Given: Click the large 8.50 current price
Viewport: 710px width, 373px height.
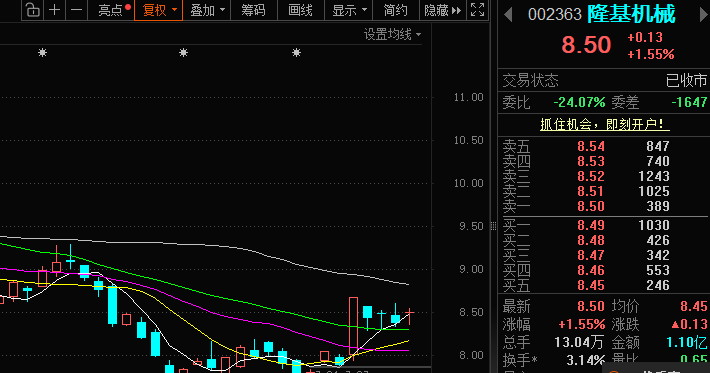Looking at the screenshot, I should [586, 45].
